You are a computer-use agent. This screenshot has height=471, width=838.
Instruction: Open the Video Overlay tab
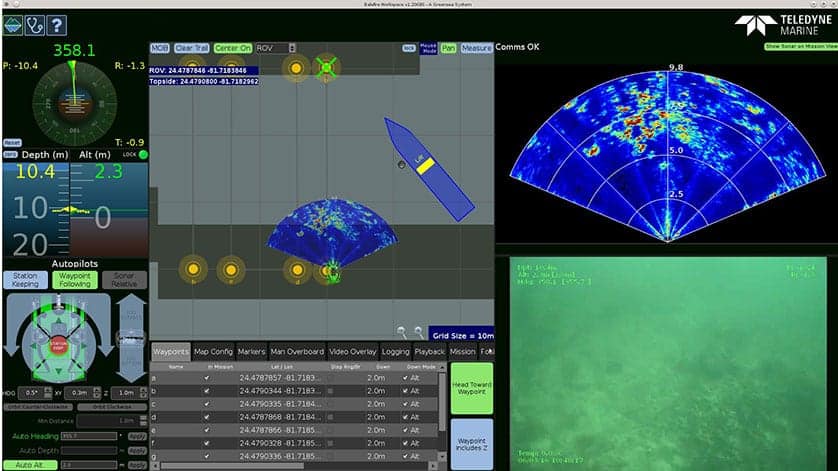point(353,352)
